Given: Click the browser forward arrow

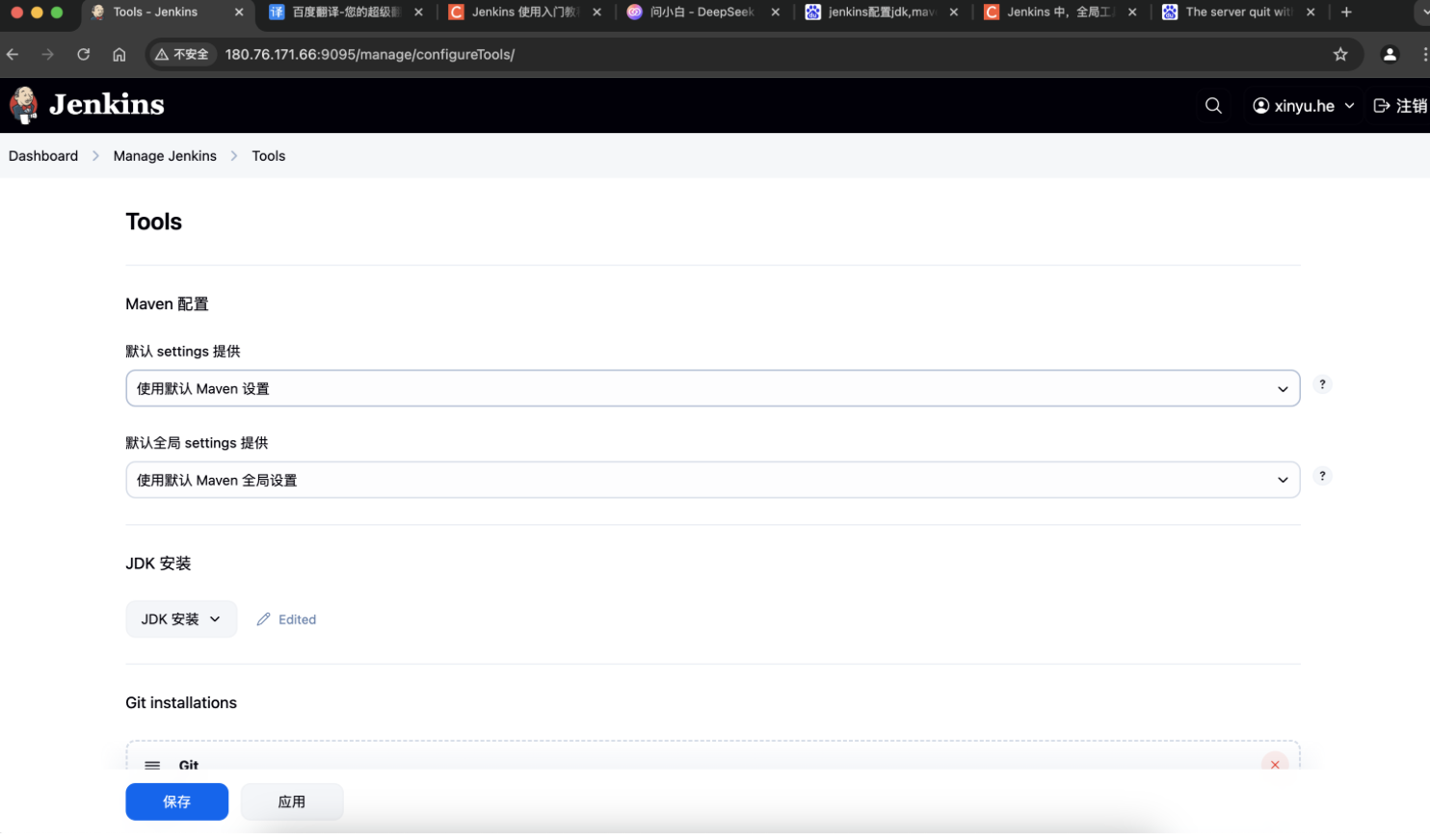Looking at the screenshot, I should [x=48, y=55].
